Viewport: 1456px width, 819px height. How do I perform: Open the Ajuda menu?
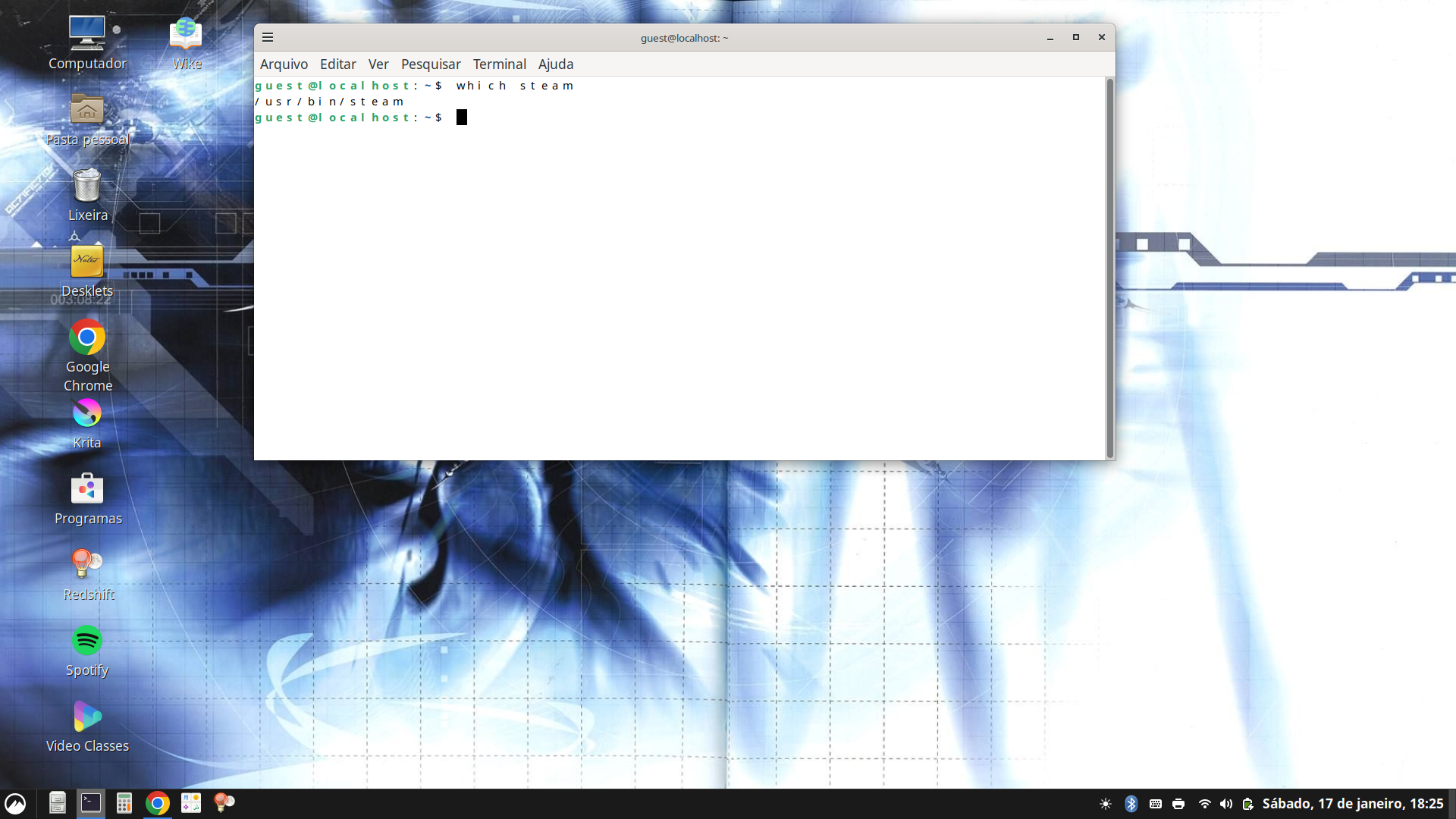tap(555, 64)
